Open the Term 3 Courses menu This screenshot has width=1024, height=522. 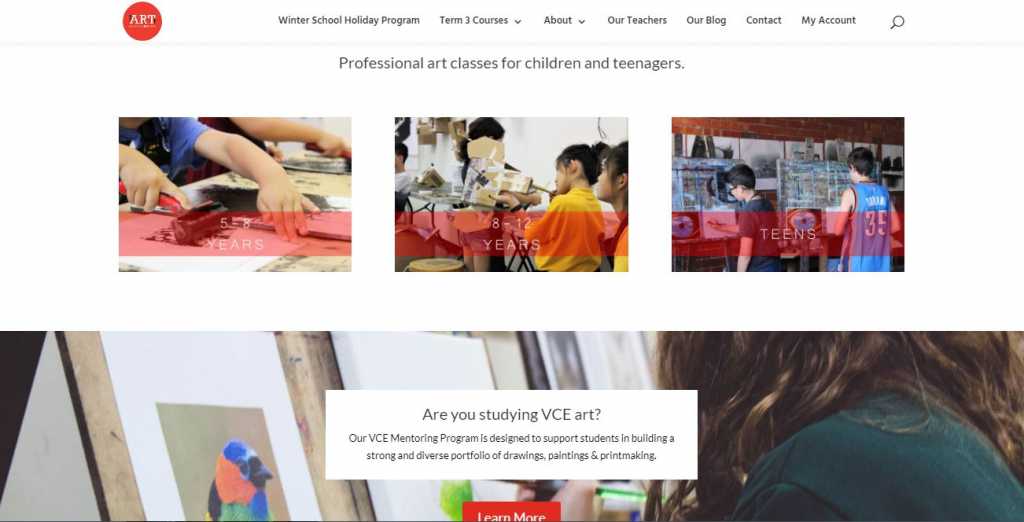pyautogui.click(x=473, y=20)
